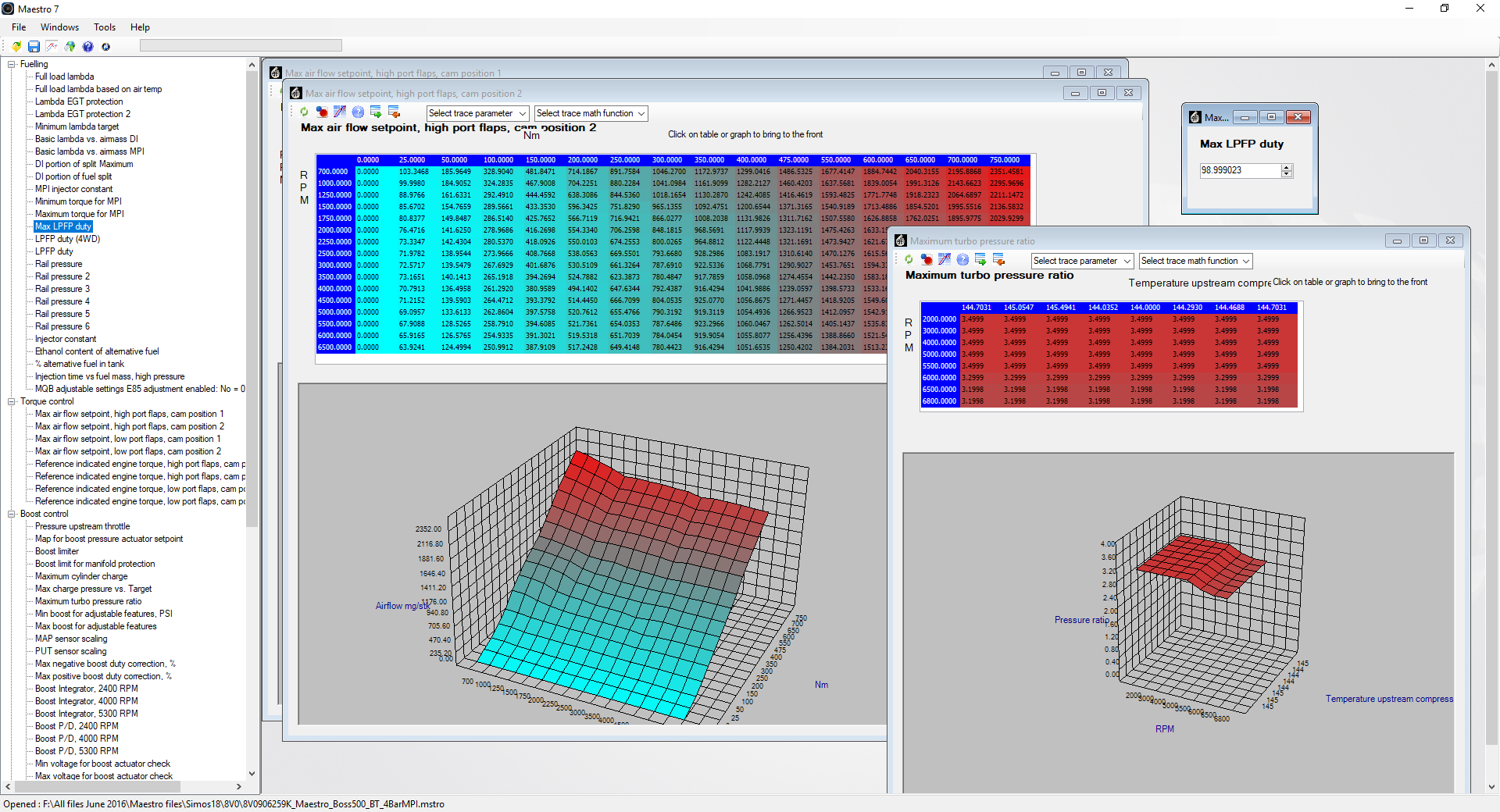This screenshot has width=1500, height=812.
Task: Click orange arrow import icon in Max air flow window
Action: pyautogui.click(x=394, y=112)
